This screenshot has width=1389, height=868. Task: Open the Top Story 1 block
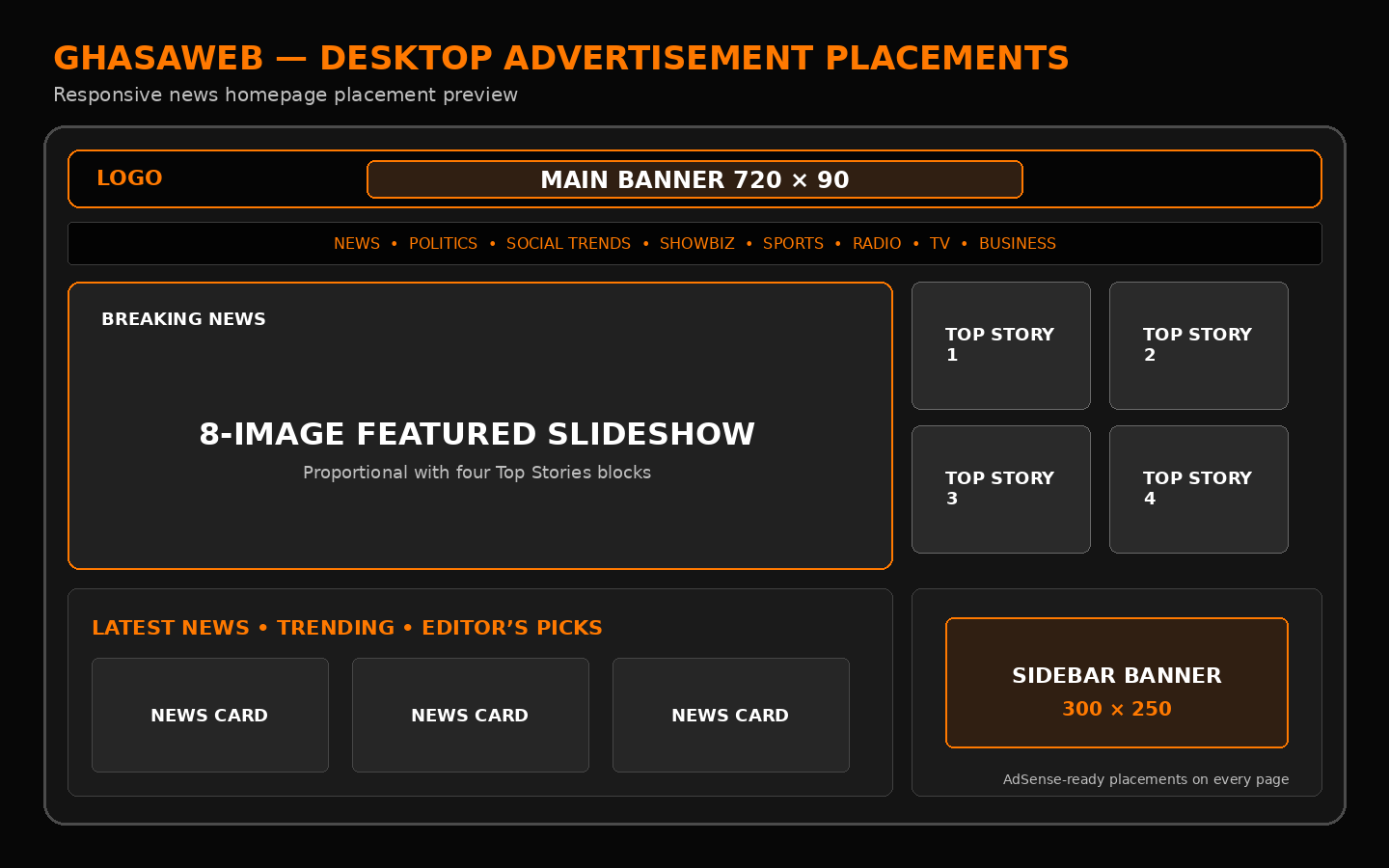click(x=1001, y=345)
